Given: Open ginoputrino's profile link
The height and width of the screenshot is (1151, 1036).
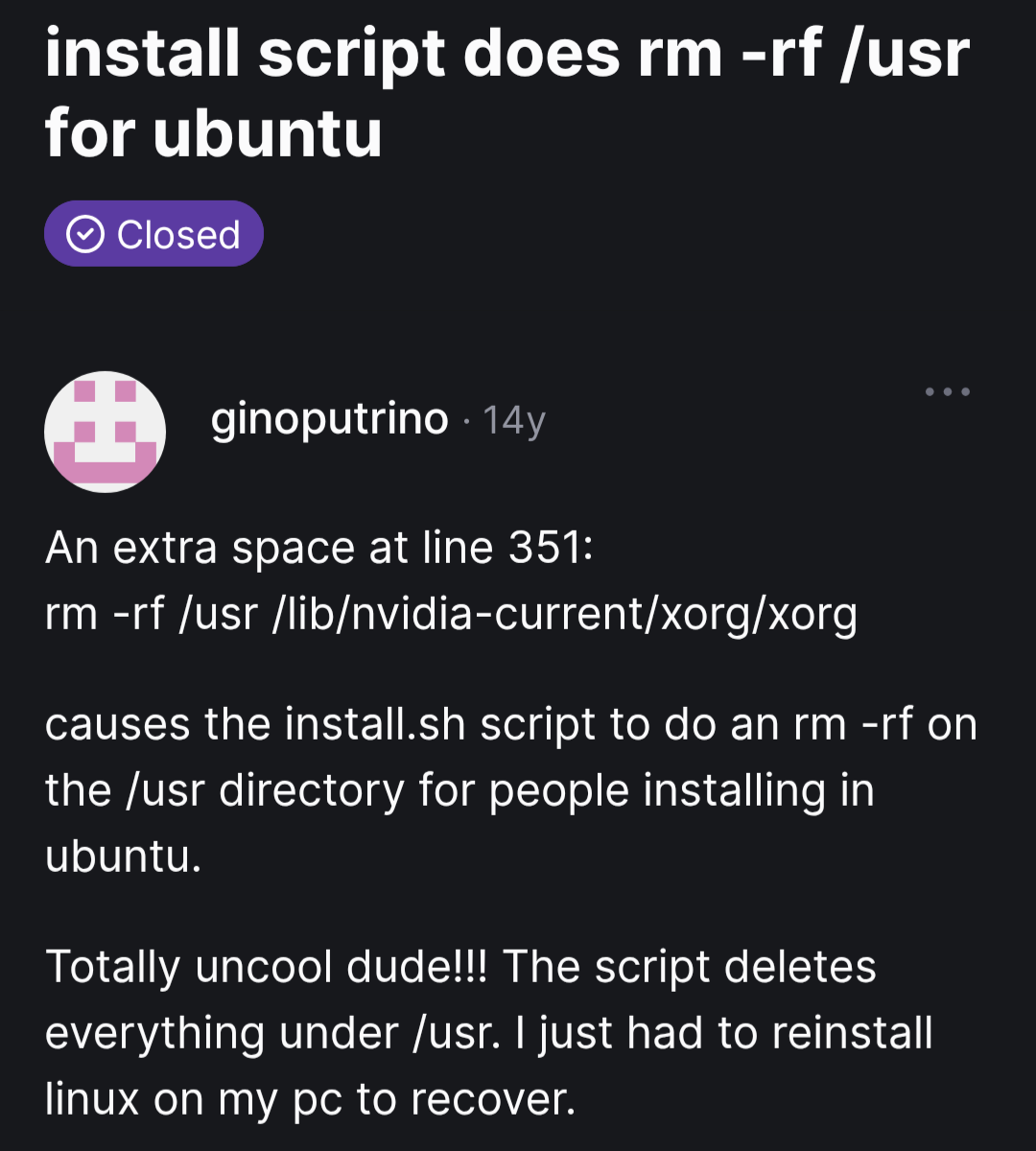Looking at the screenshot, I should (329, 418).
